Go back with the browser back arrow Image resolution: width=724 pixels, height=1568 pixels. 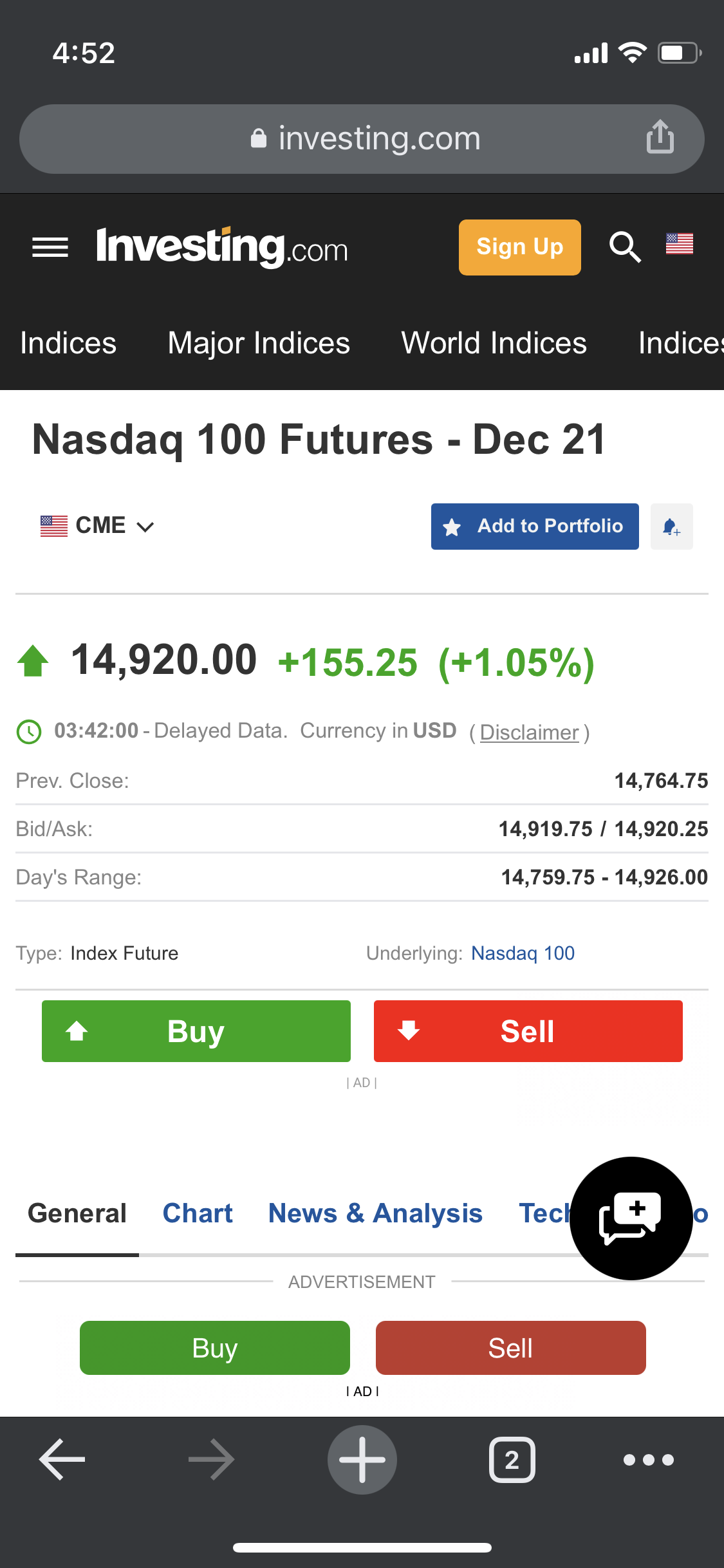[x=62, y=1459]
